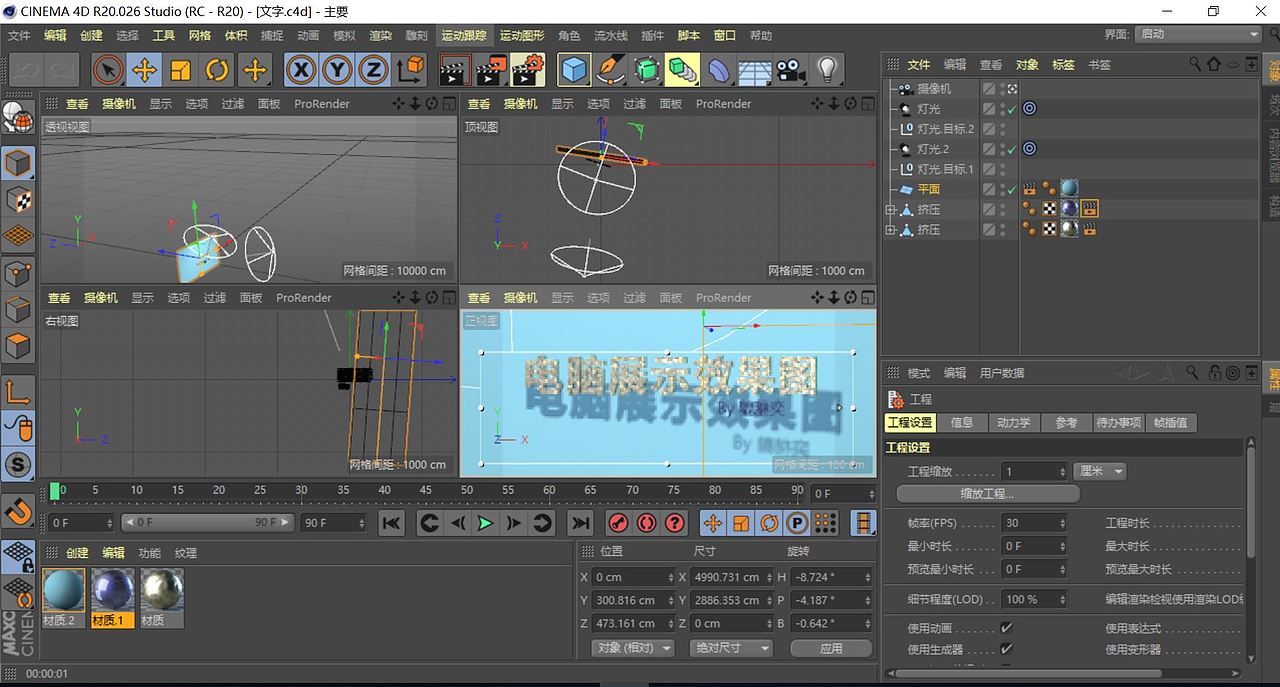Toggle X axis lock
This screenshot has height=687, width=1280.
pyautogui.click(x=301, y=70)
